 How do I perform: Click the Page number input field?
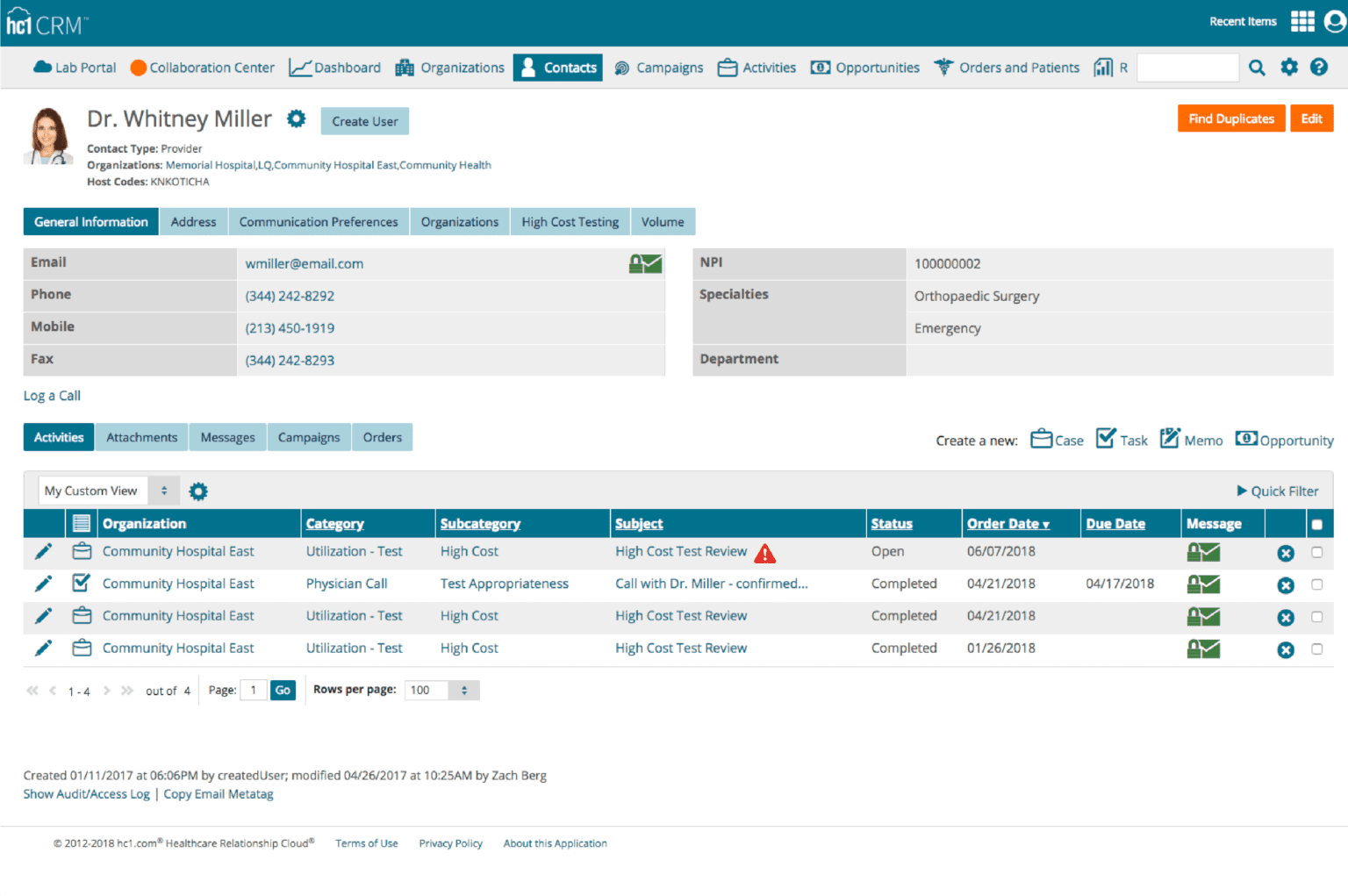[x=254, y=691]
